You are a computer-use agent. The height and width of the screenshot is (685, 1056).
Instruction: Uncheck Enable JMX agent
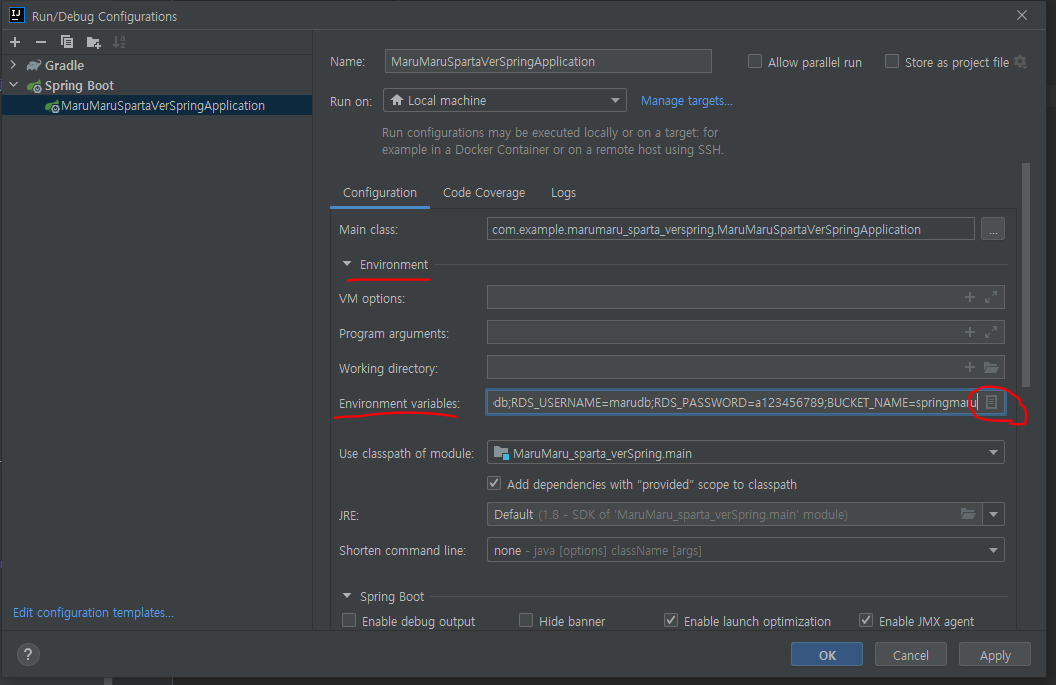click(x=866, y=620)
